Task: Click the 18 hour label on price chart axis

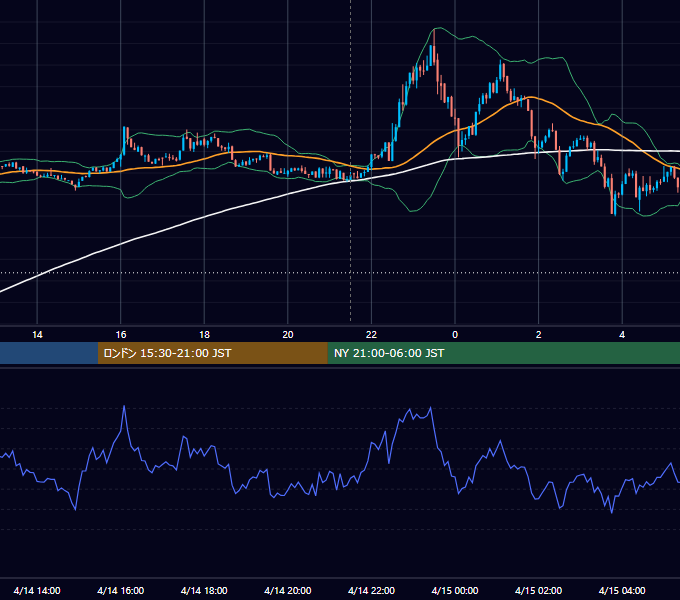Action: (204, 335)
